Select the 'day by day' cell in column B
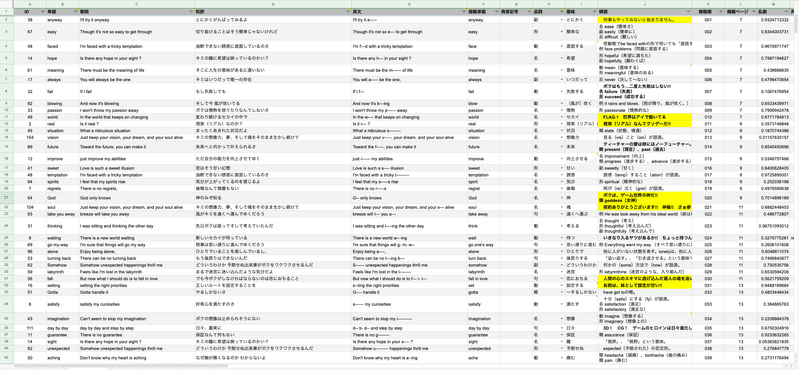Viewport: 800px width, 370px height. [x=62, y=328]
